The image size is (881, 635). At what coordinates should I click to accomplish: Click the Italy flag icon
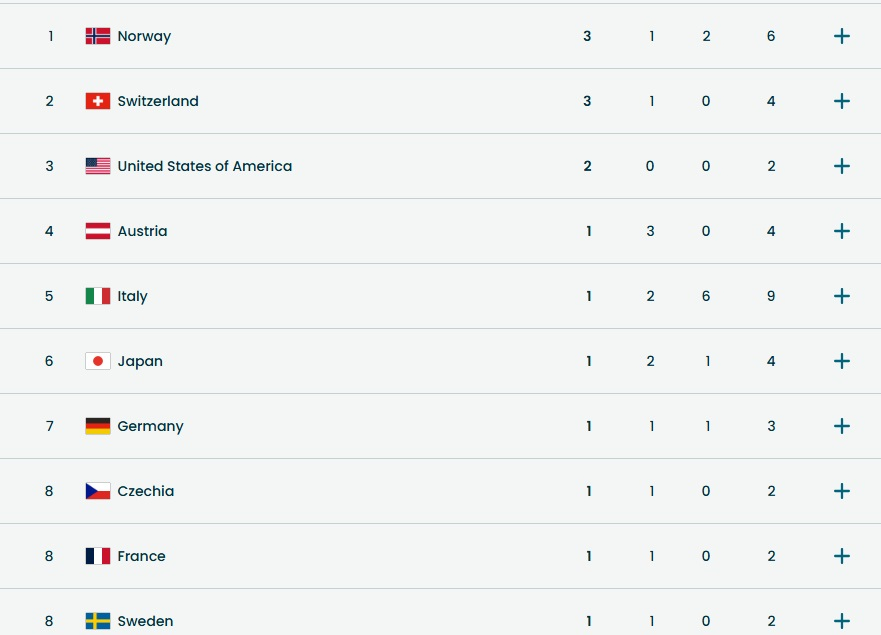(x=98, y=296)
